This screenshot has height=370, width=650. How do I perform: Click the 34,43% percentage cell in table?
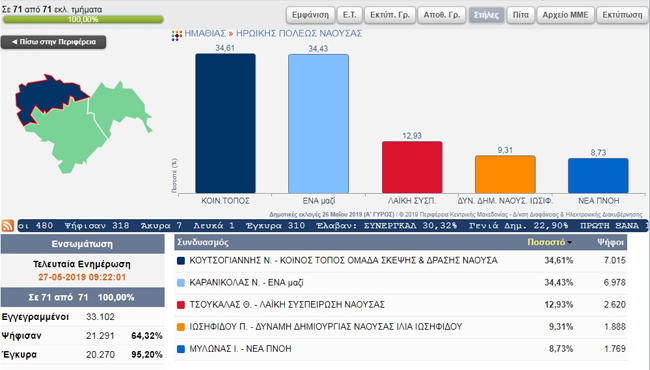558,283
